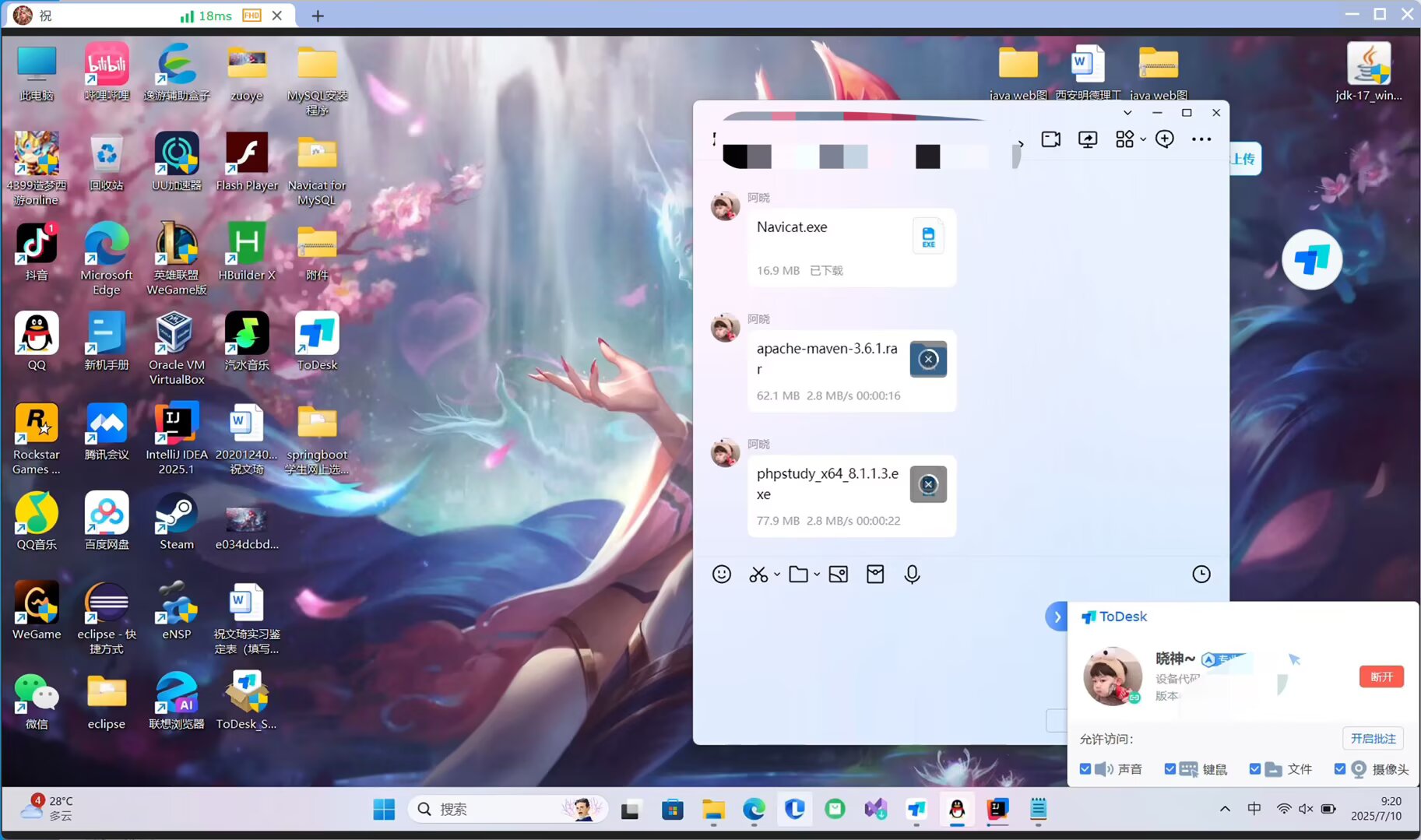
Task: Click the Navicat.exe file icon
Action: click(928, 237)
